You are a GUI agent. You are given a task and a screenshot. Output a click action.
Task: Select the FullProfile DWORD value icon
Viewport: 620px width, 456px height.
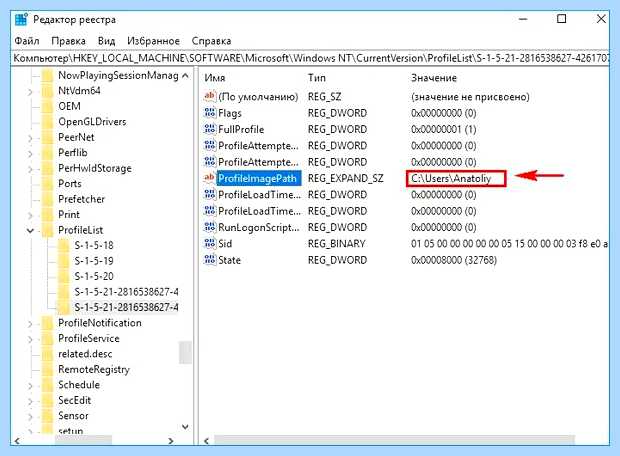pos(210,129)
